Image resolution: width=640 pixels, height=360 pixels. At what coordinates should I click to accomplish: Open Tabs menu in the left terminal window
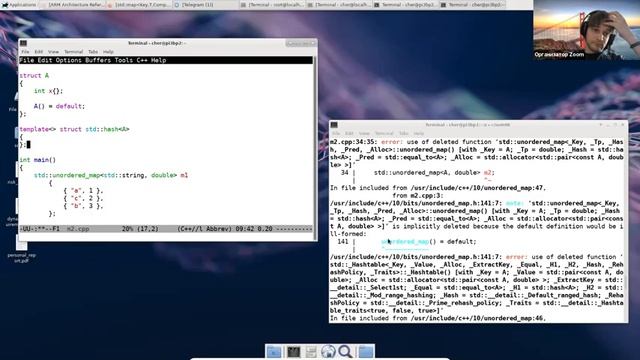click(93, 52)
